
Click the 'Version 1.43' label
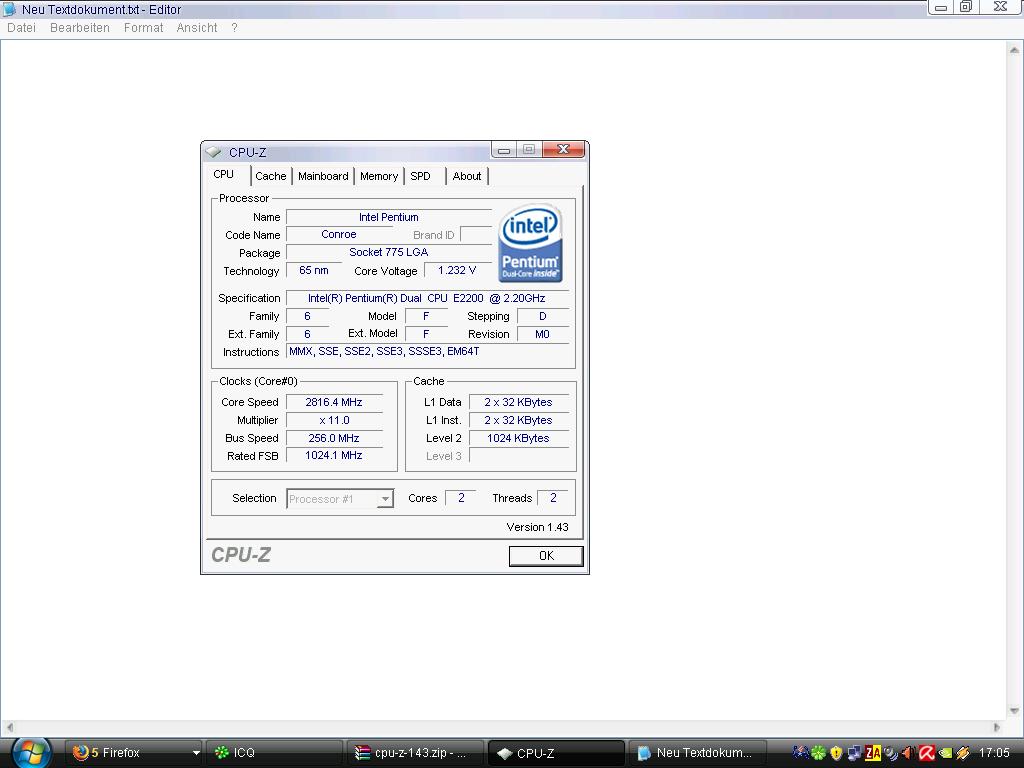[537, 527]
